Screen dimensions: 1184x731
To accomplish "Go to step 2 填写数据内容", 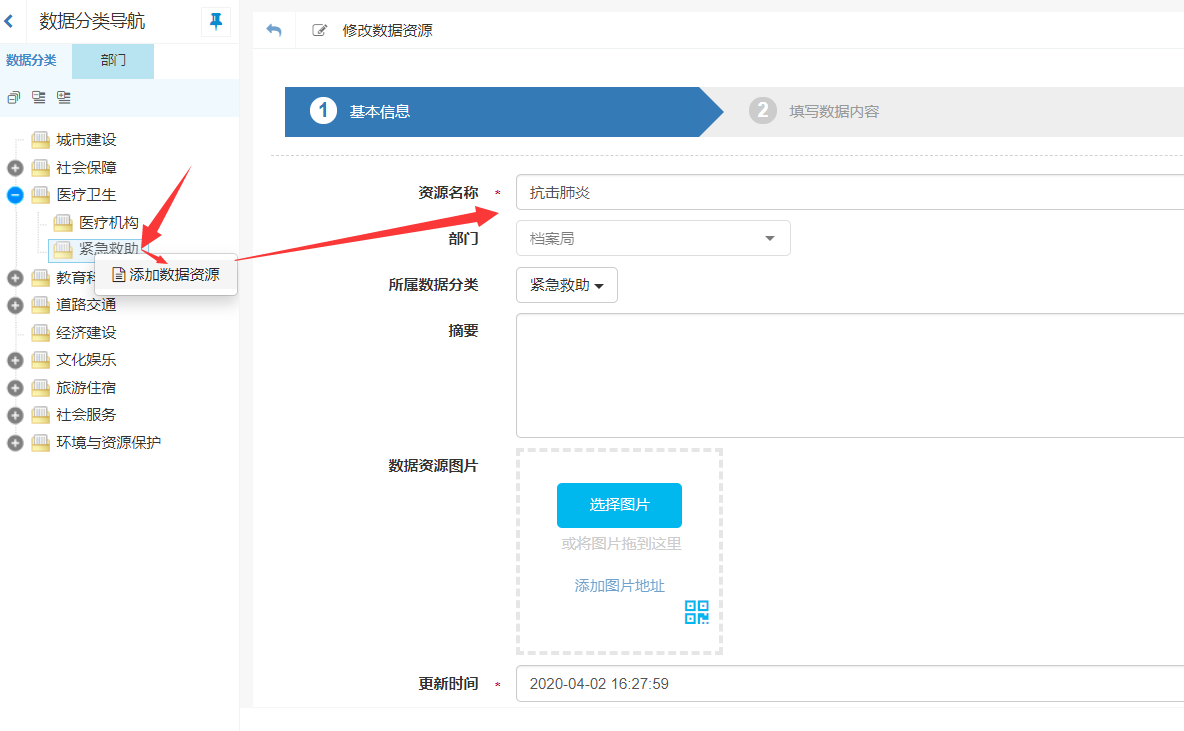I will [833, 111].
